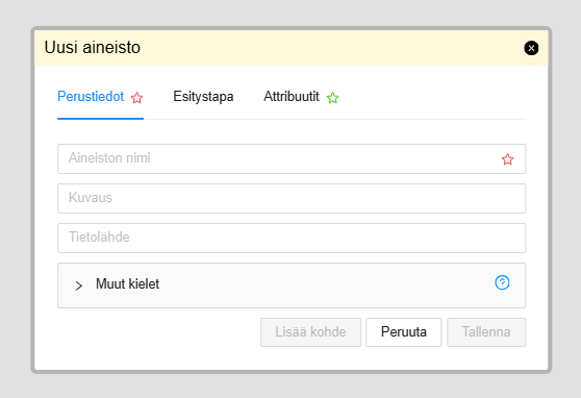581x398 pixels.
Task: Cancel with the Peruuta button
Action: (404, 332)
